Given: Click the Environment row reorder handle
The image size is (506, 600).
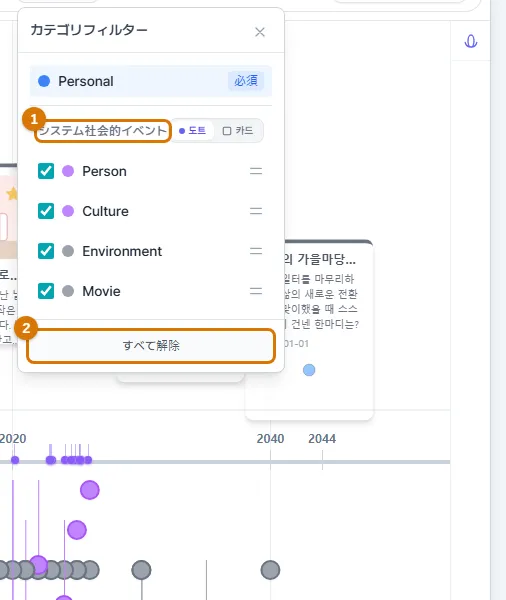Looking at the screenshot, I should pos(256,251).
